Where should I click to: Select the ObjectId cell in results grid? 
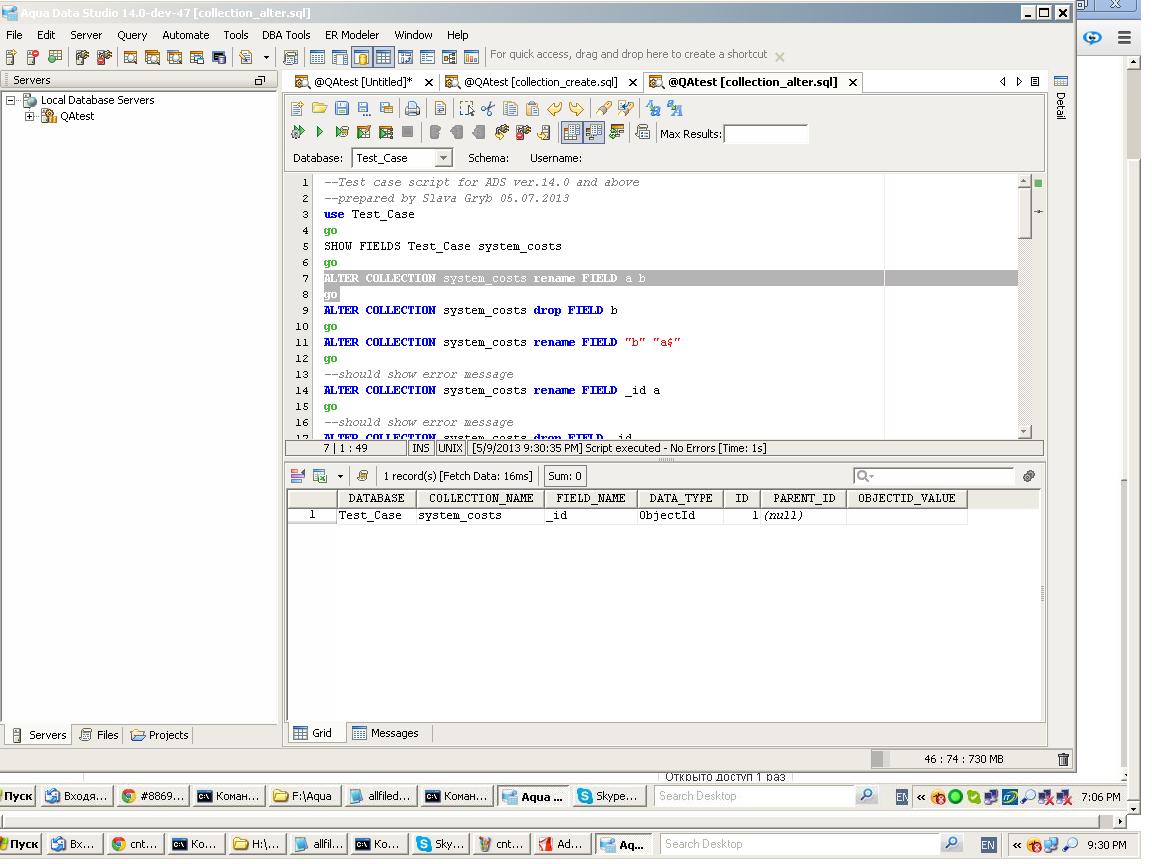680,515
